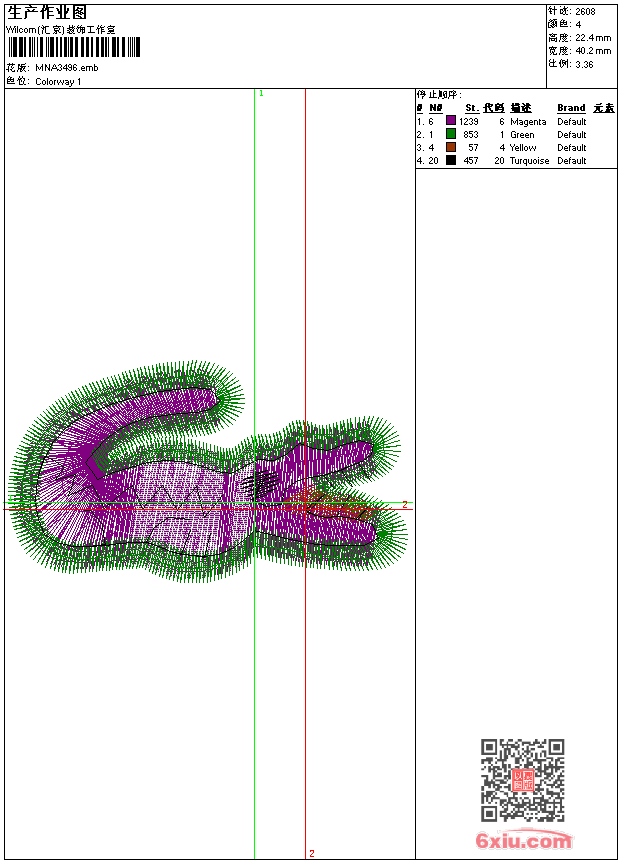
Task: Click the 'Yellow' description cell
Action: [x=523, y=148]
